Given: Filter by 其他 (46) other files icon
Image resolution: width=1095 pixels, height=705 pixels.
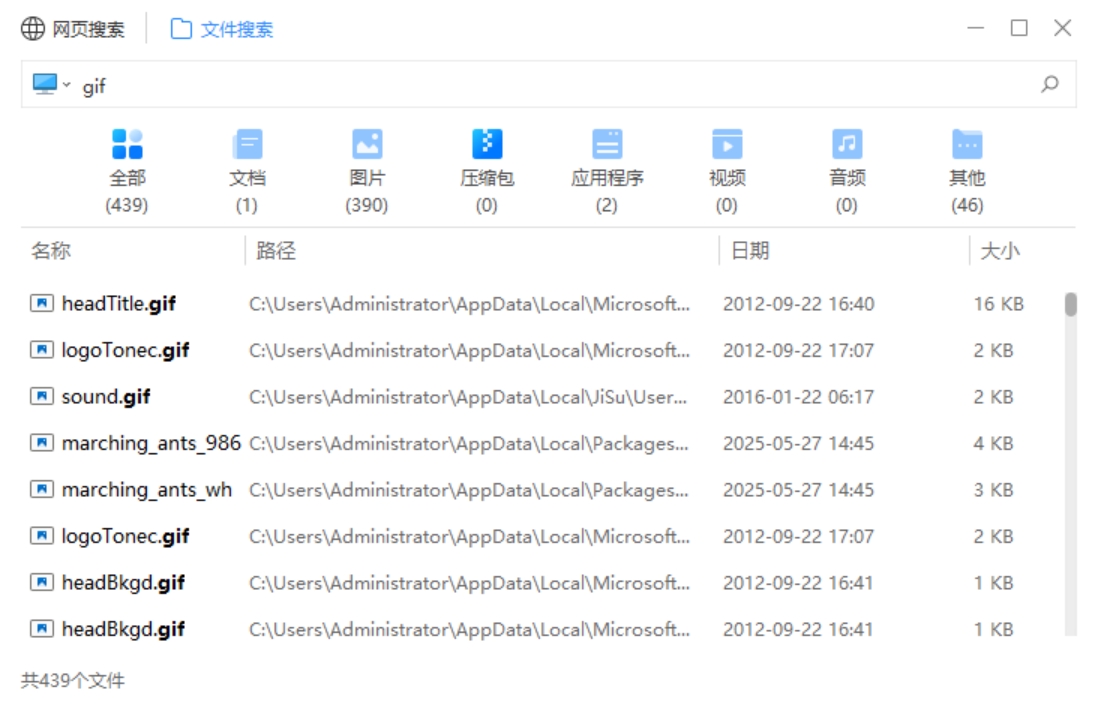Looking at the screenshot, I should click(x=967, y=144).
